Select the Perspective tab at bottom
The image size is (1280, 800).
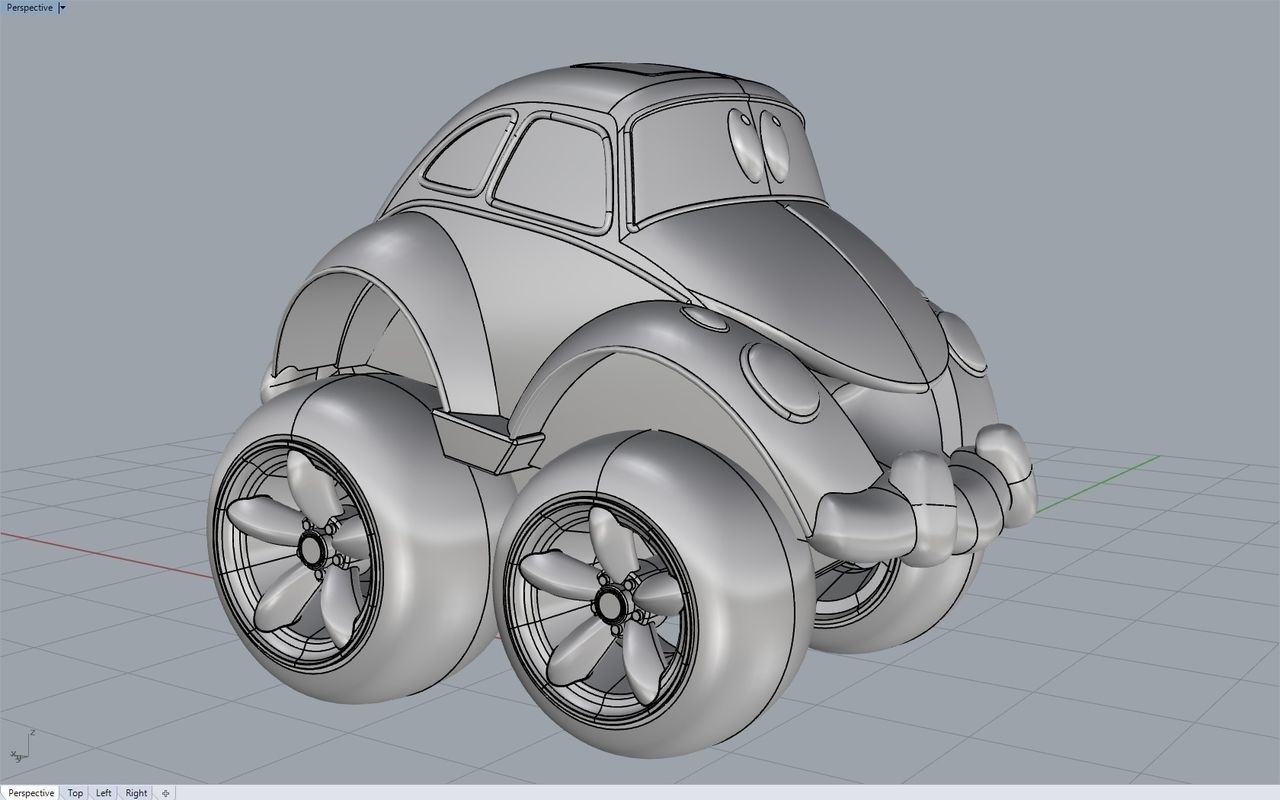click(x=31, y=793)
